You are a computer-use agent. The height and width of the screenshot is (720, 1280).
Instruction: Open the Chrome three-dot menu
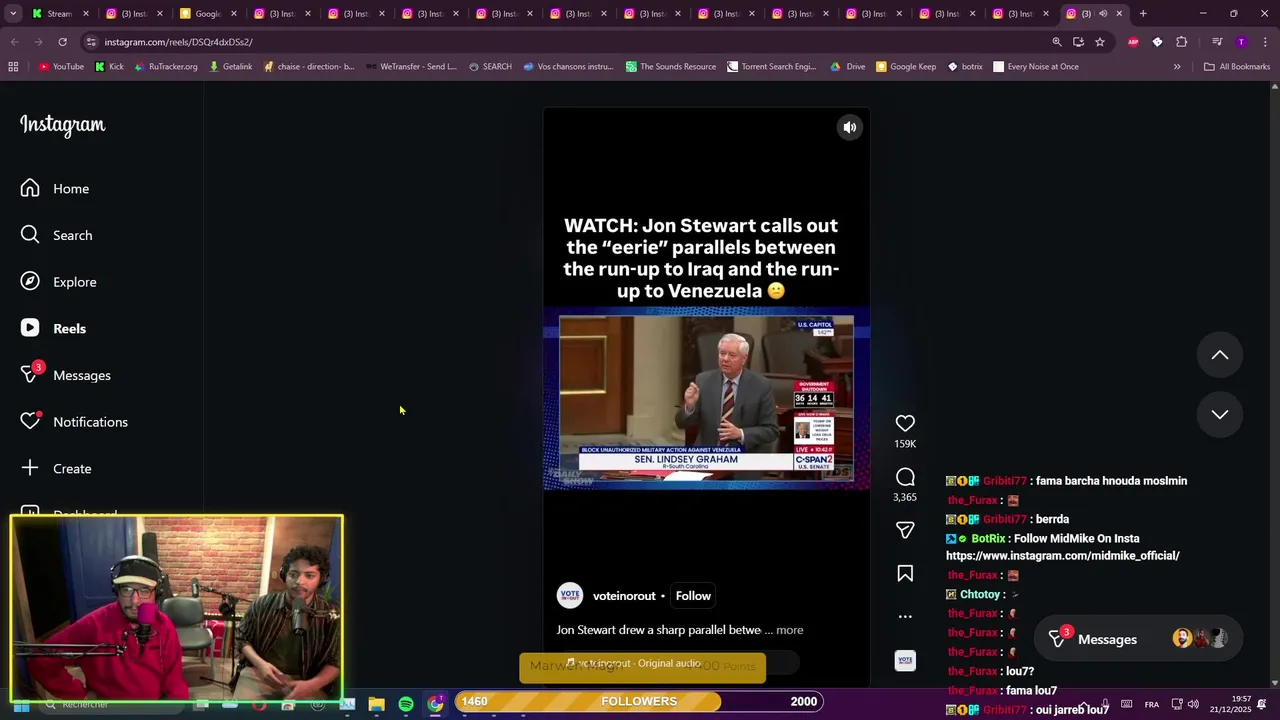click(x=1266, y=42)
